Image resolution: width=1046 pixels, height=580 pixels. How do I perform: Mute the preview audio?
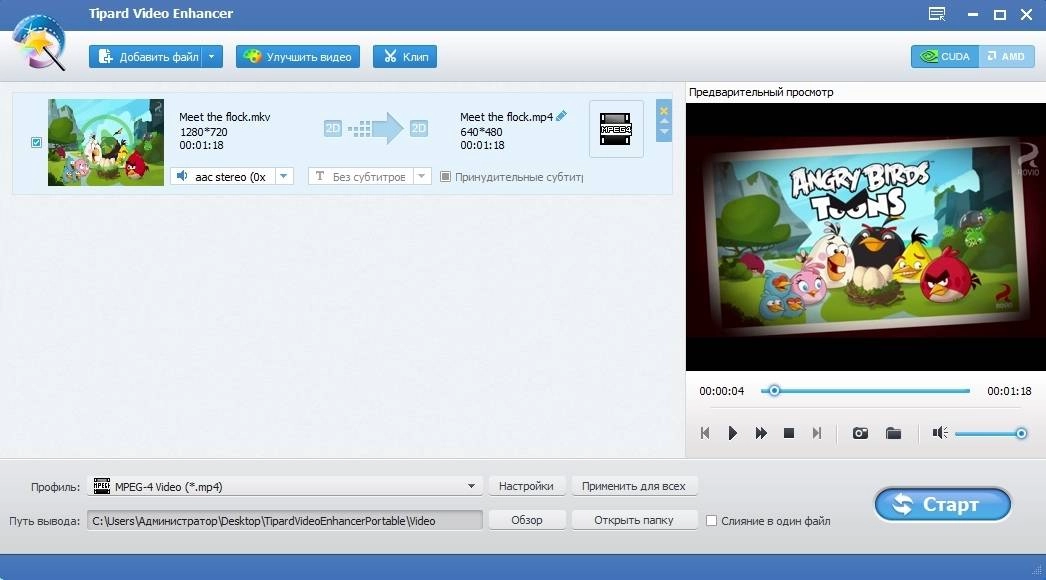pyautogui.click(x=940, y=433)
